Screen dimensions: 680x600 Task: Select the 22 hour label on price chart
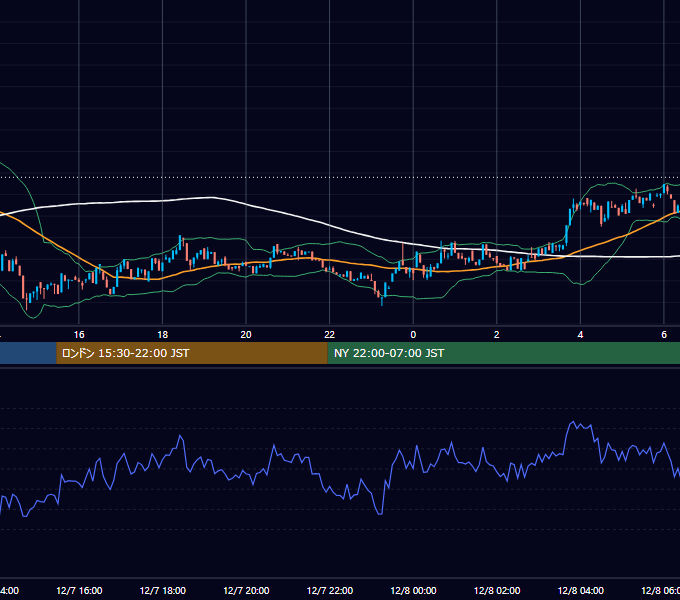[330, 335]
